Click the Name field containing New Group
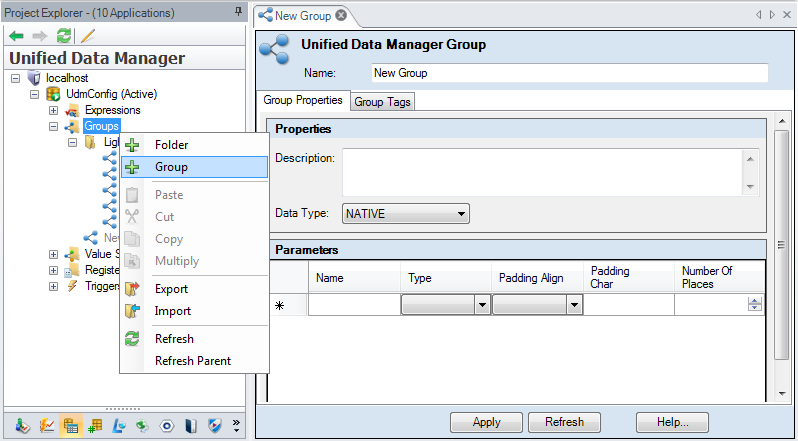This screenshot has width=798, height=441. [569, 73]
